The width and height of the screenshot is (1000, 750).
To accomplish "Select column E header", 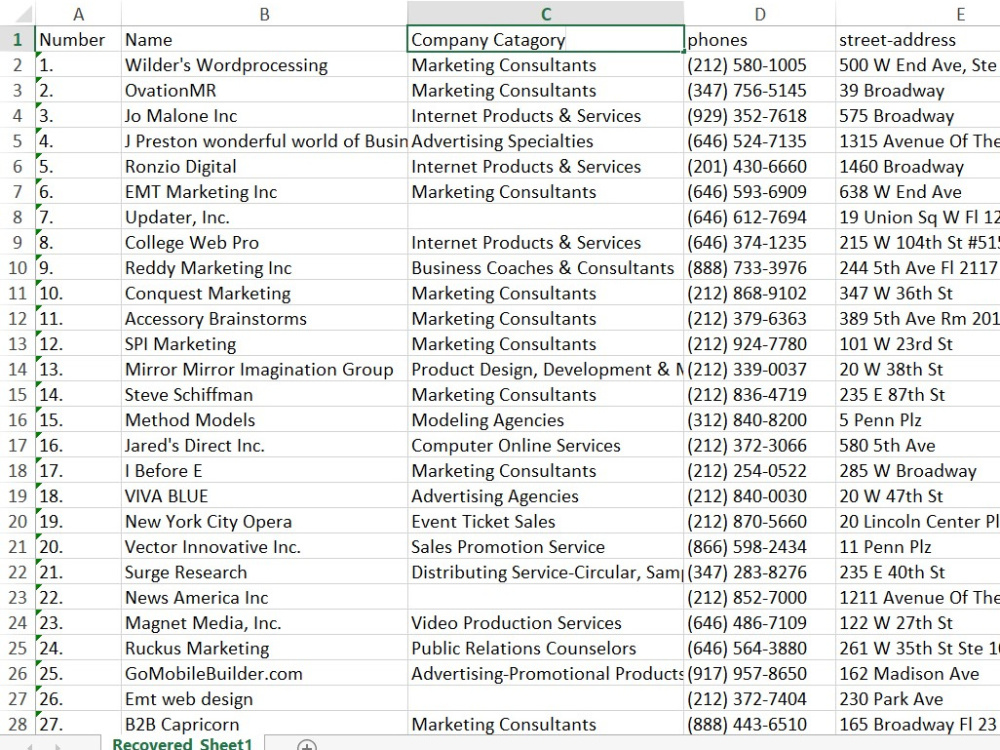I will coord(918,14).
